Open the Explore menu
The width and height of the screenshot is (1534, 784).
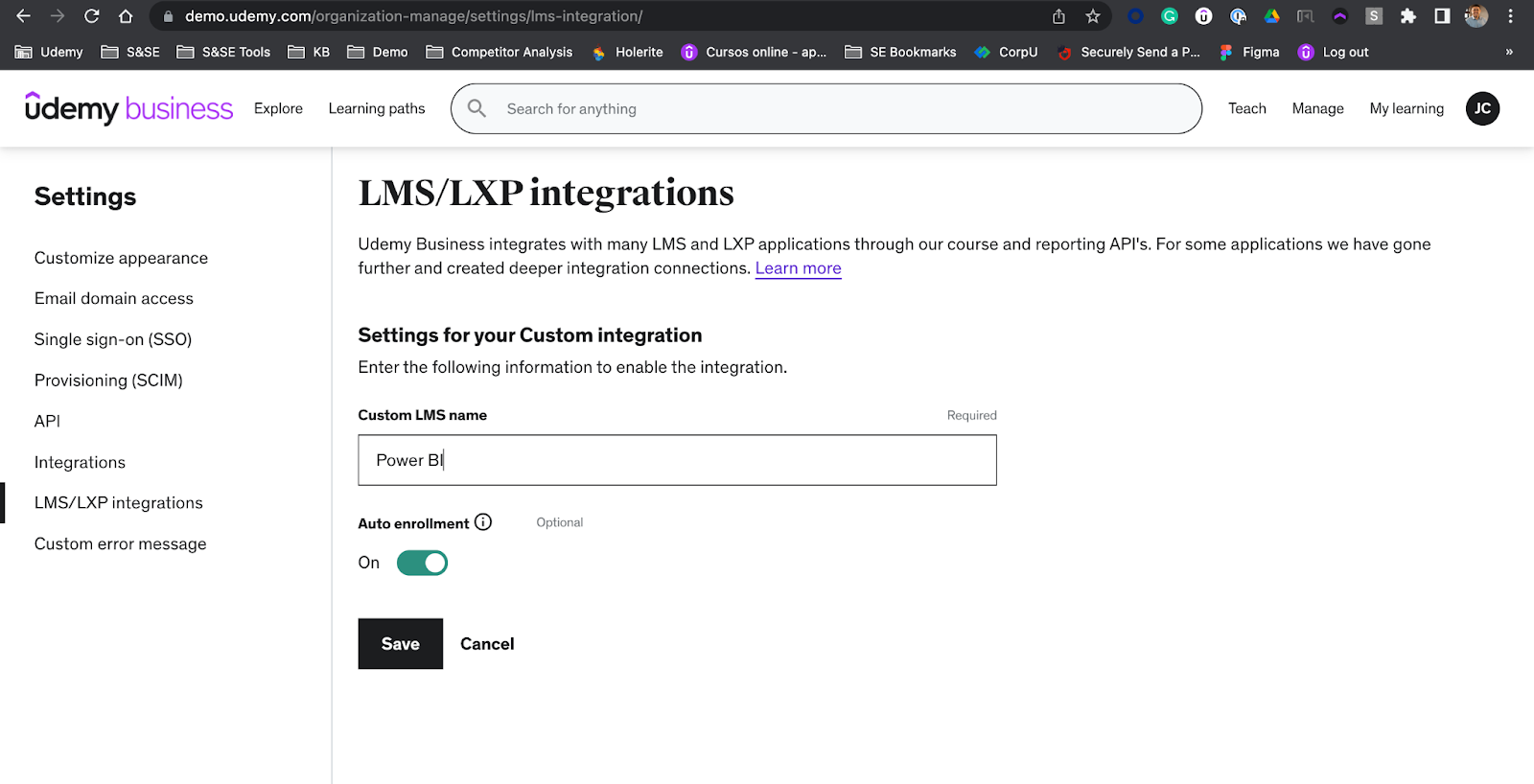(x=278, y=108)
